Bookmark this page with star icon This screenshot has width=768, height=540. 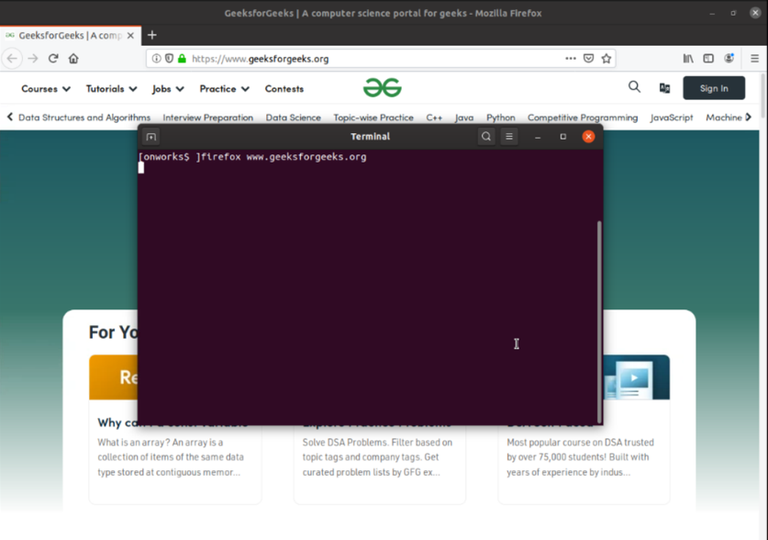click(x=606, y=59)
